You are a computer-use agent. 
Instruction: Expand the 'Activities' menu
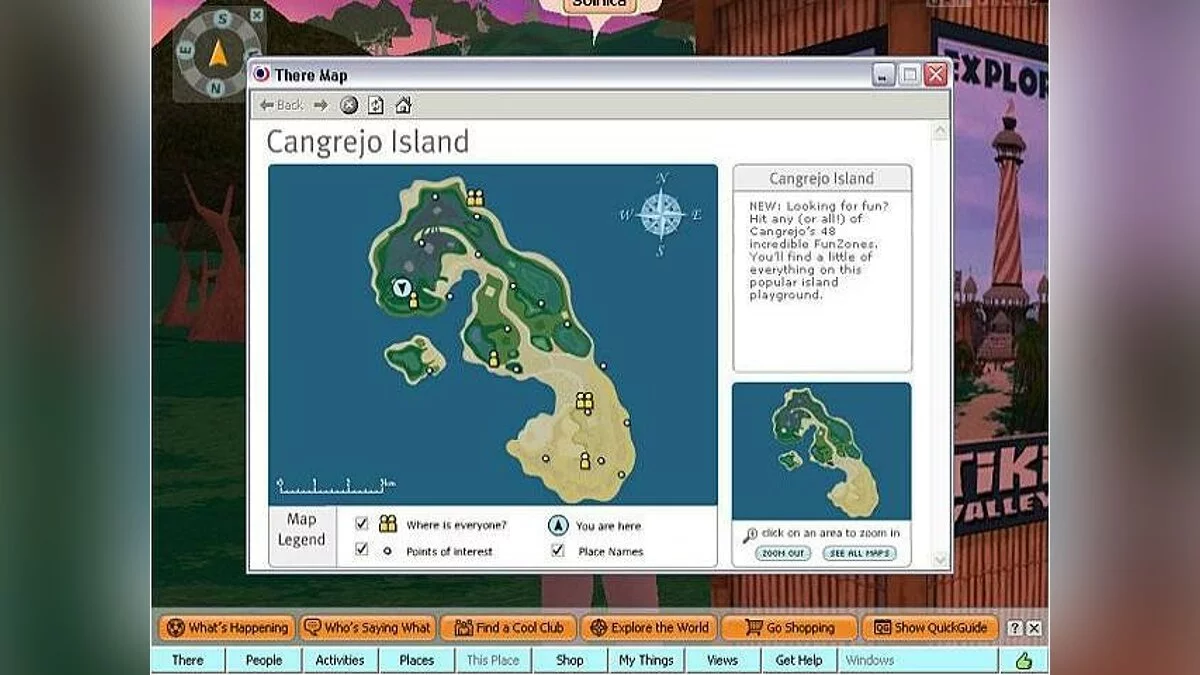[340, 660]
